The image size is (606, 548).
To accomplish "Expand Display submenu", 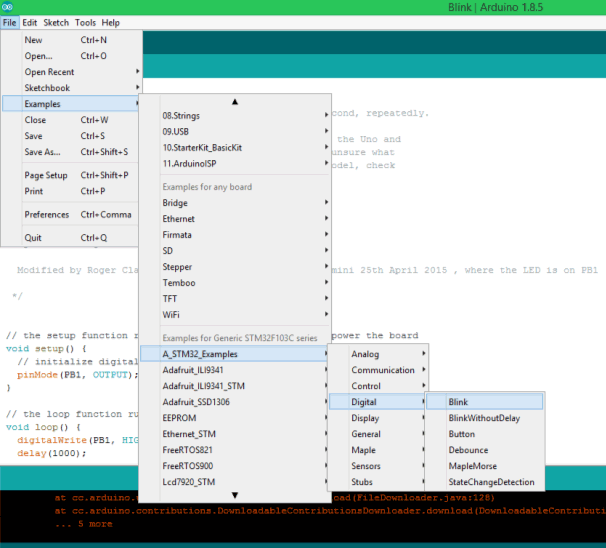I will click(378, 418).
